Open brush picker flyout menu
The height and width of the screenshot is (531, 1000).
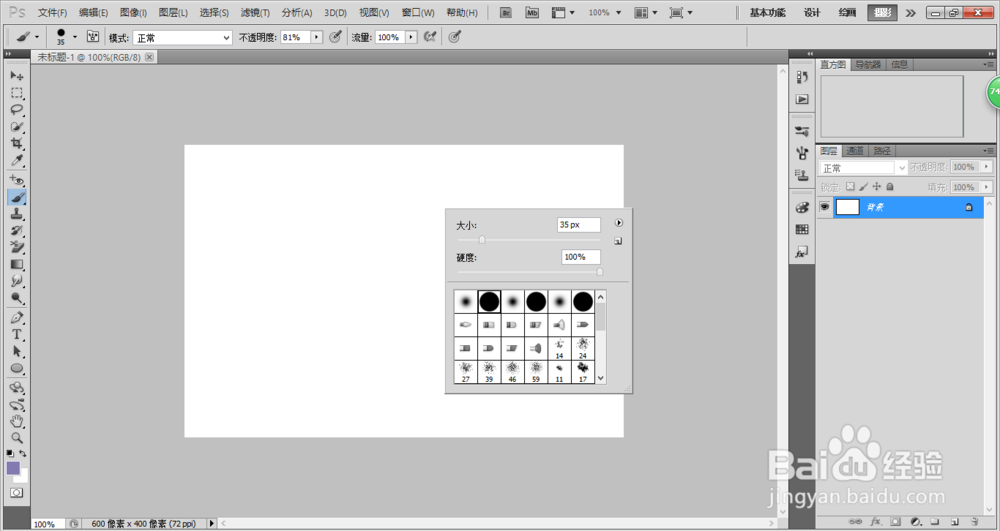(619, 223)
